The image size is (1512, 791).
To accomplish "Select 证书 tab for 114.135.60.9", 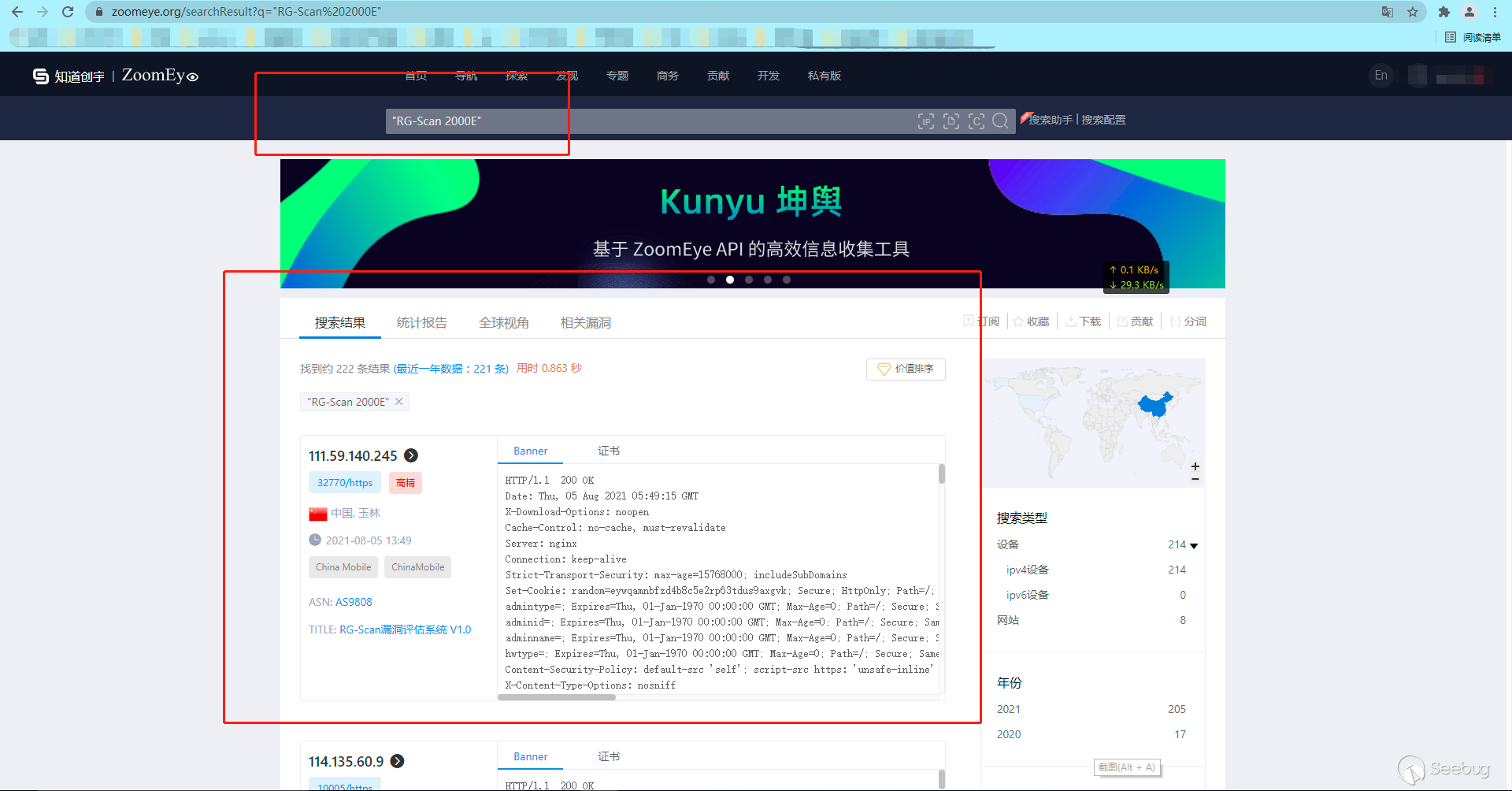I will coord(609,756).
